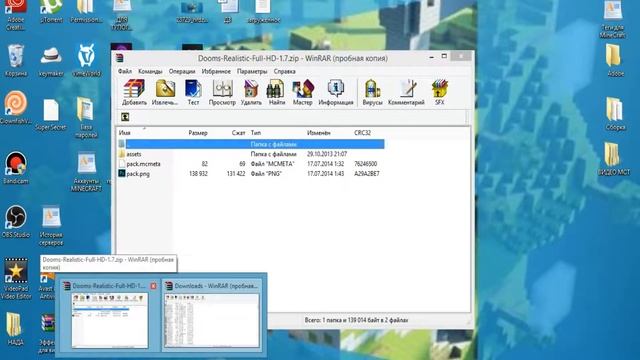Open the Корзина (Recycle Bin) desktop icon

[16, 61]
